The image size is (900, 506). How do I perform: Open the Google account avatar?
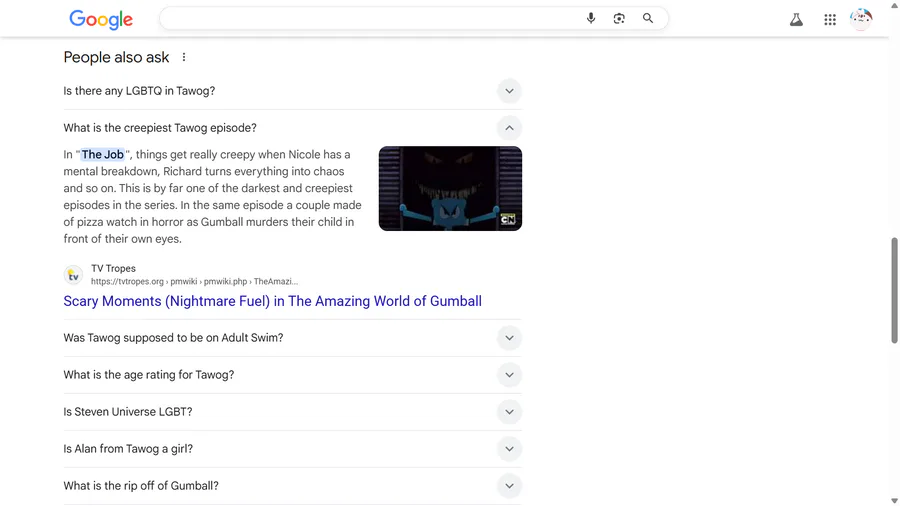pos(861,19)
